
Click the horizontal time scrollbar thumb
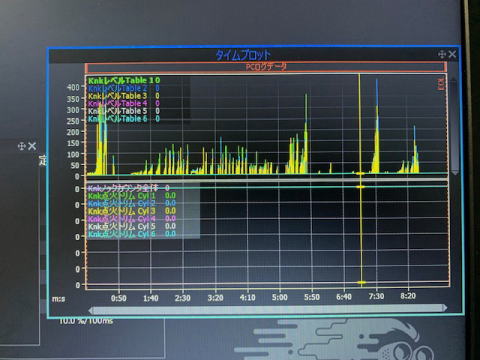[267, 309]
